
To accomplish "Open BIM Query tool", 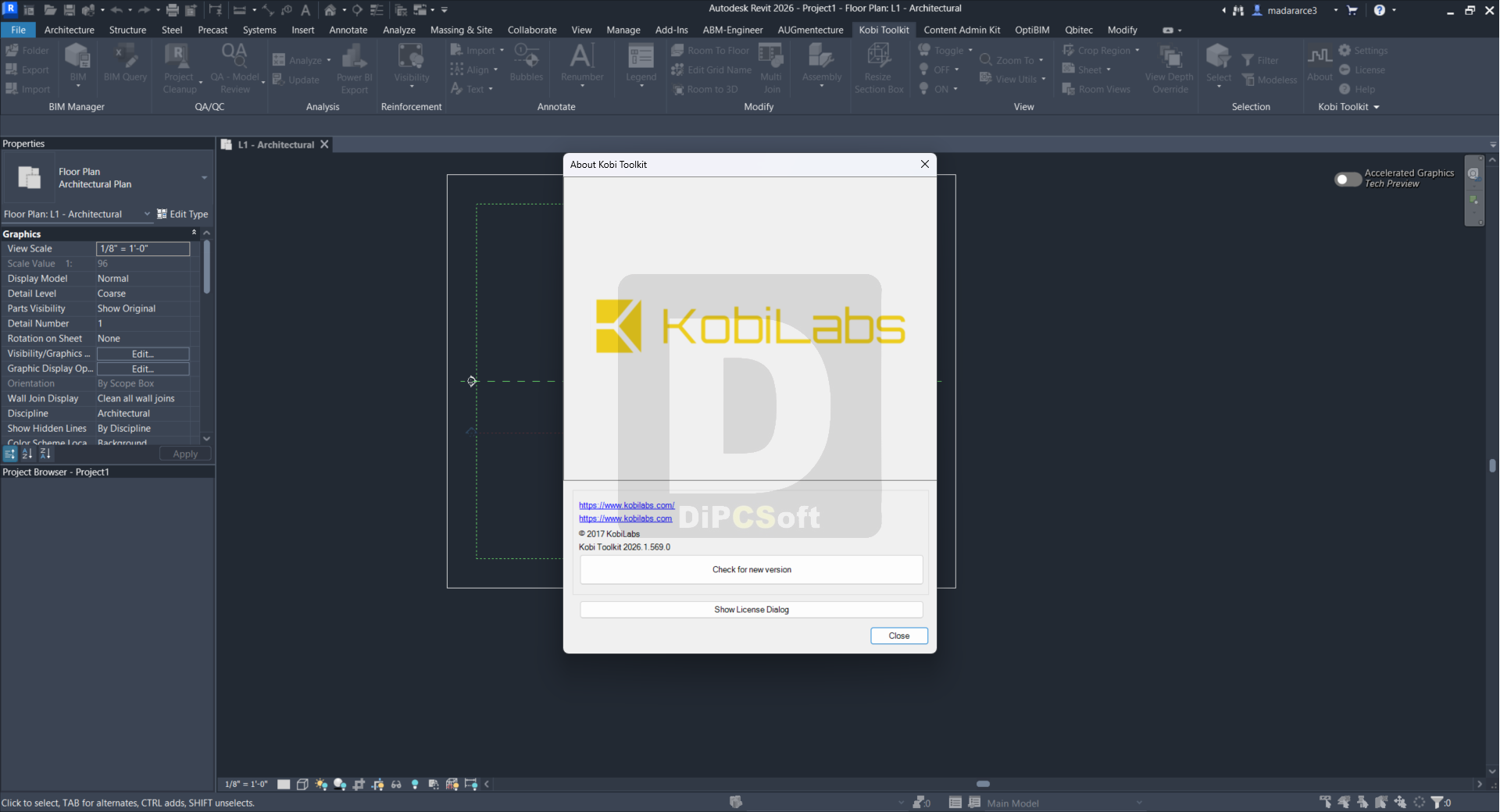I will [125, 62].
